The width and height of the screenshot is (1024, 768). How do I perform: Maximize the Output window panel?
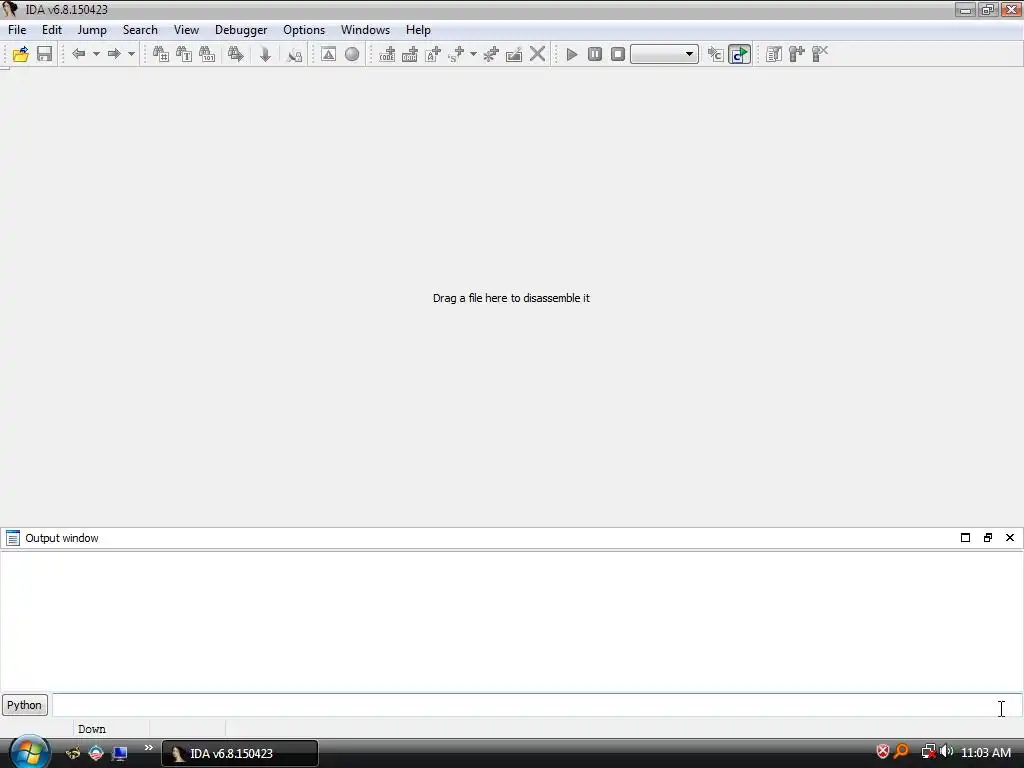[965, 537]
